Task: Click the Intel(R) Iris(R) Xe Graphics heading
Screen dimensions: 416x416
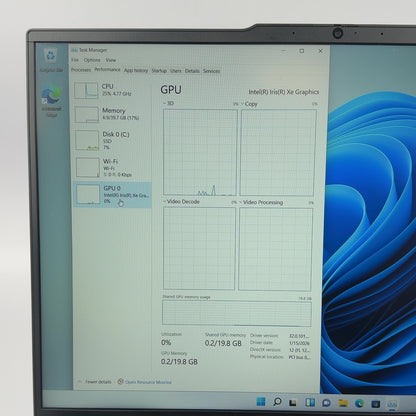Action: pos(284,92)
